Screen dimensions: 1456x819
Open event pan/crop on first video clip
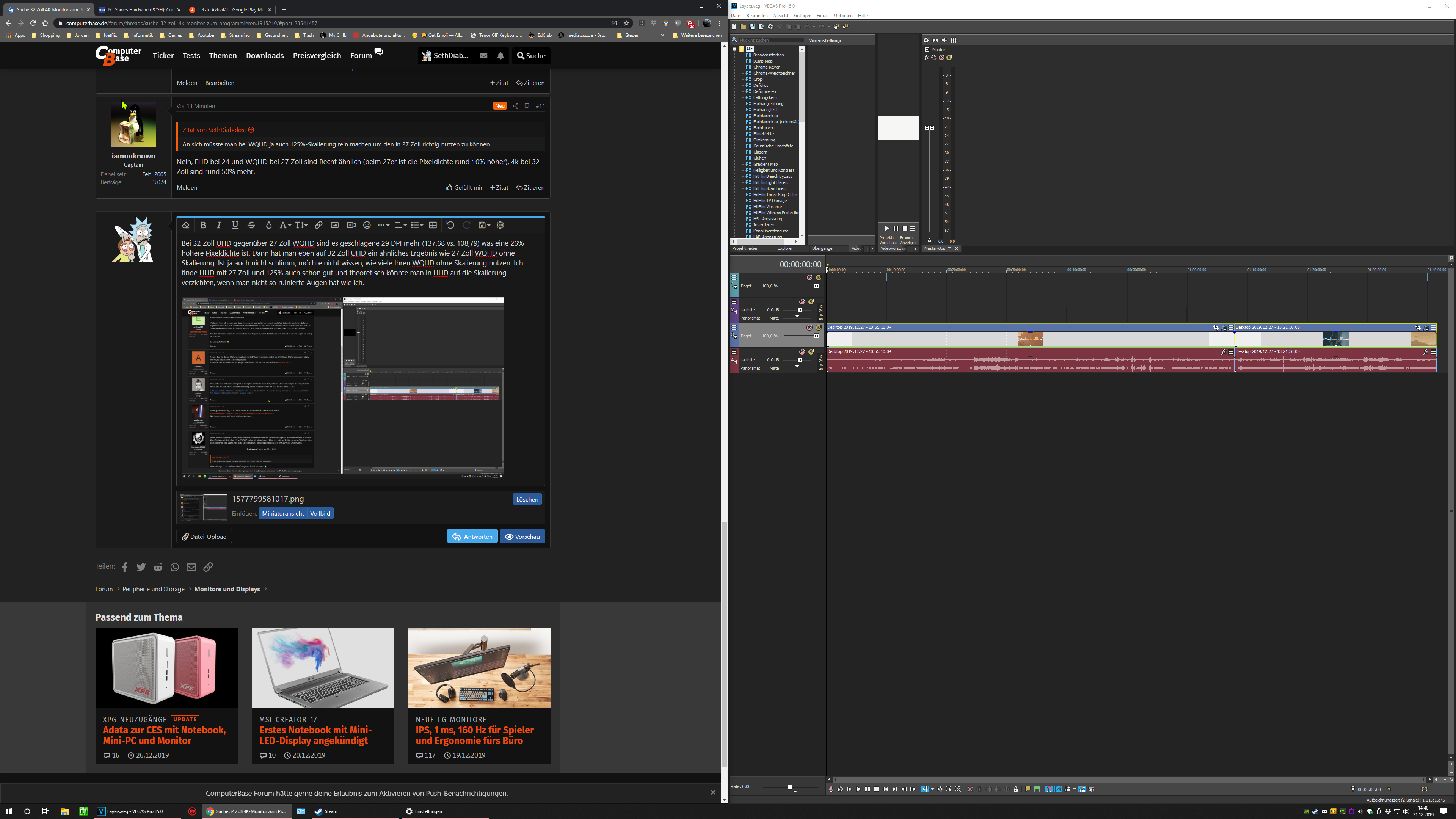[x=1216, y=328]
